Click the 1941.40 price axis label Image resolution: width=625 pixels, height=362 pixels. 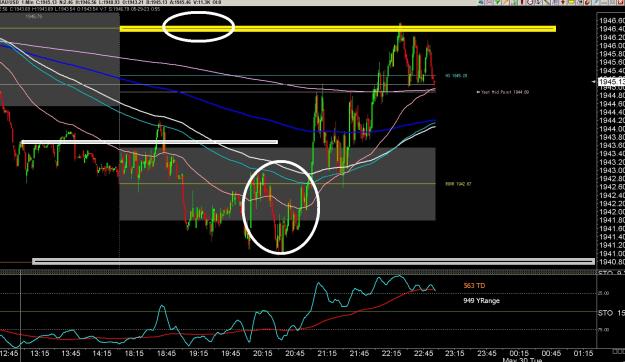(612, 237)
